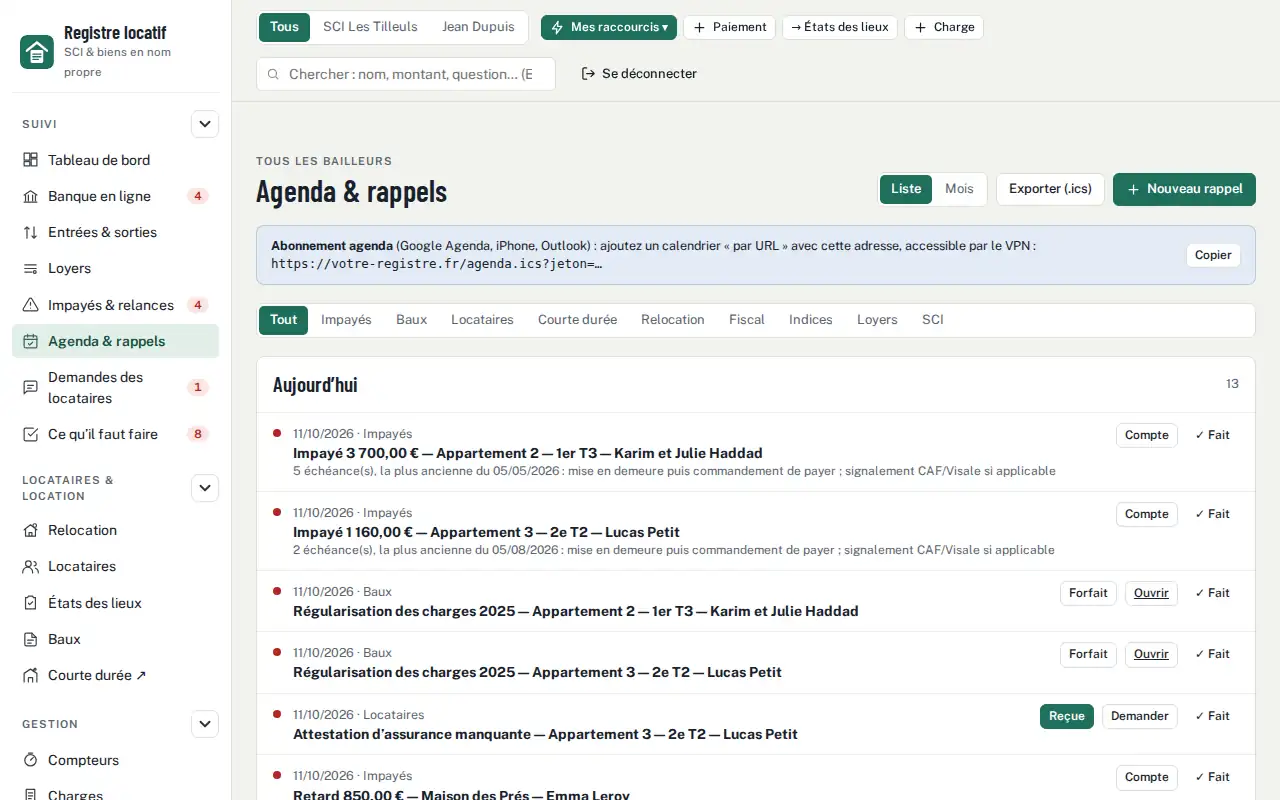
Task: Mark Karim et Julie Haddad impayé as Fait
Action: pos(1212,435)
